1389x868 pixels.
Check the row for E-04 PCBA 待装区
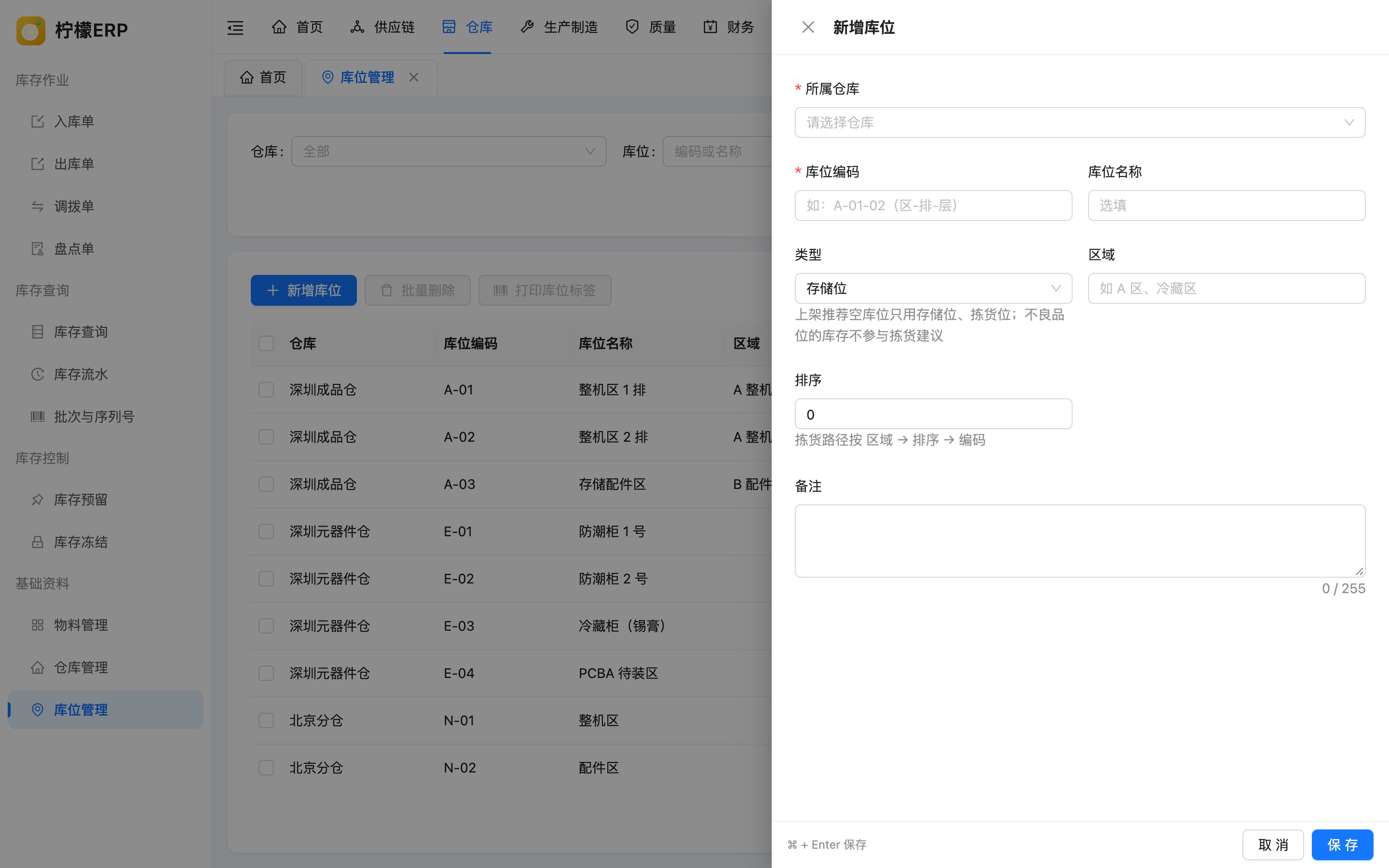tap(266, 673)
